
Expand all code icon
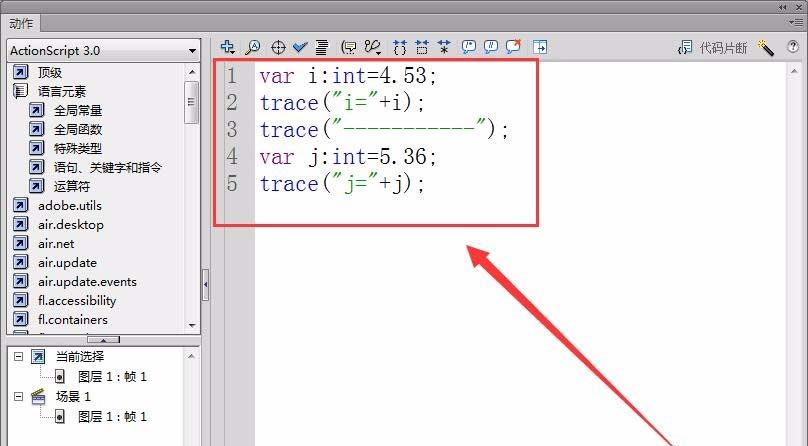pyautogui.click(x=444, y=47)
